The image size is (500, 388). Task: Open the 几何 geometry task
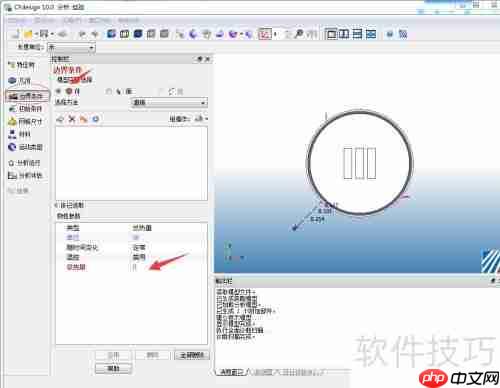[20, 80]
